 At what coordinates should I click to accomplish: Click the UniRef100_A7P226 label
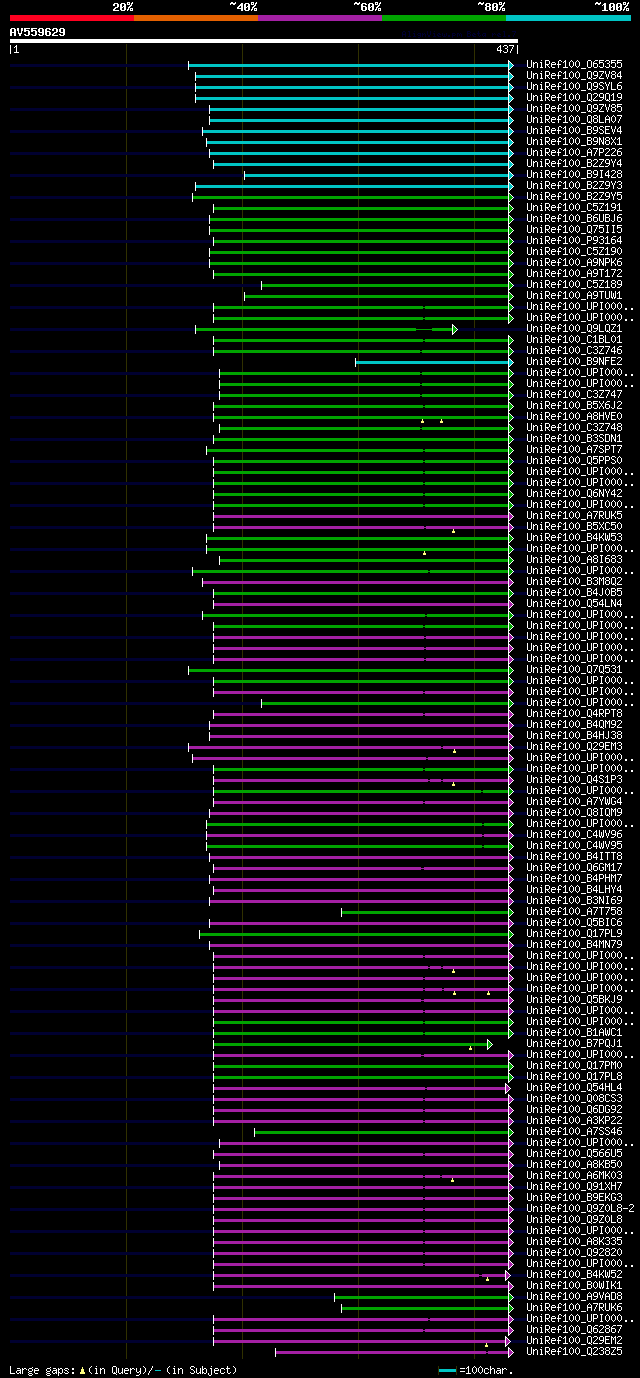574,153
